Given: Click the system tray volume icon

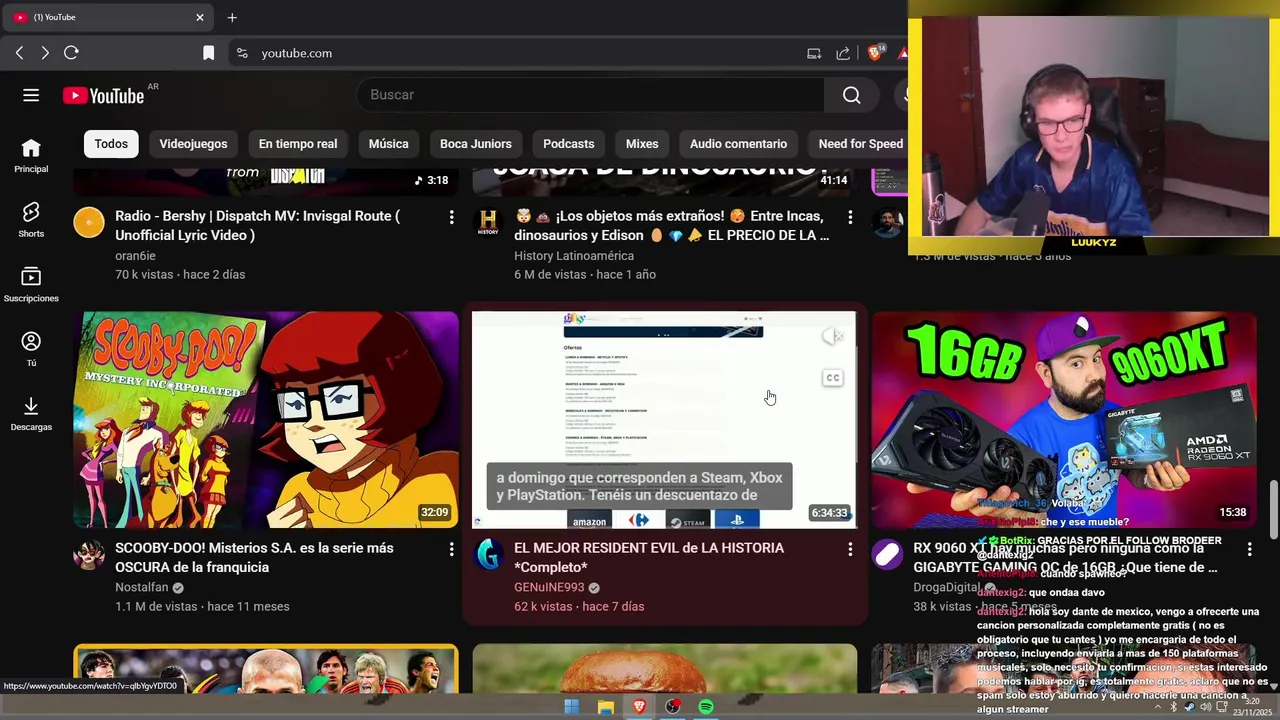Looking at the screenshot, I should (x=1205, y=707).
